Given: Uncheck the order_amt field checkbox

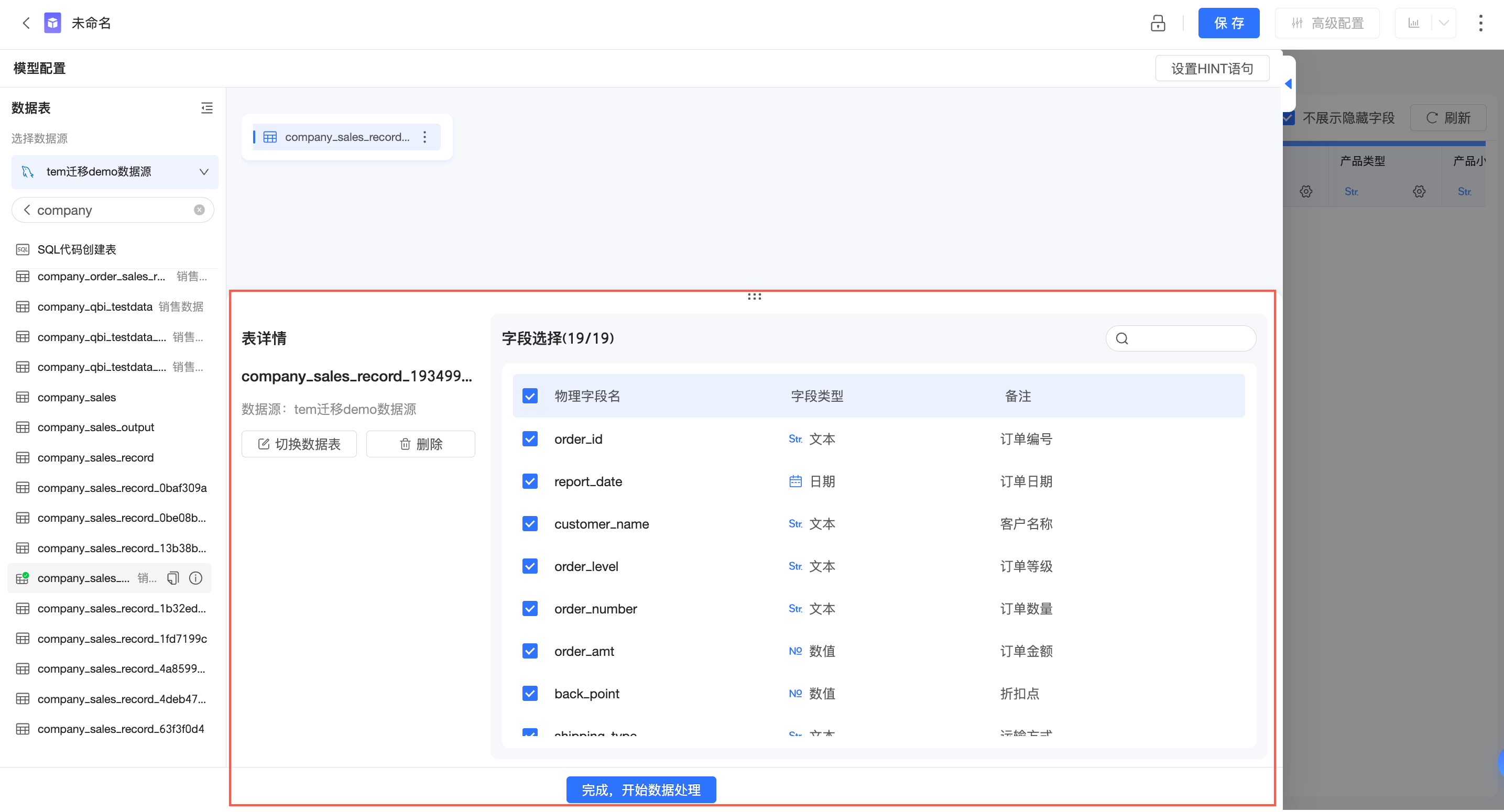Looking at the screenshot, I should coord(530,650).
